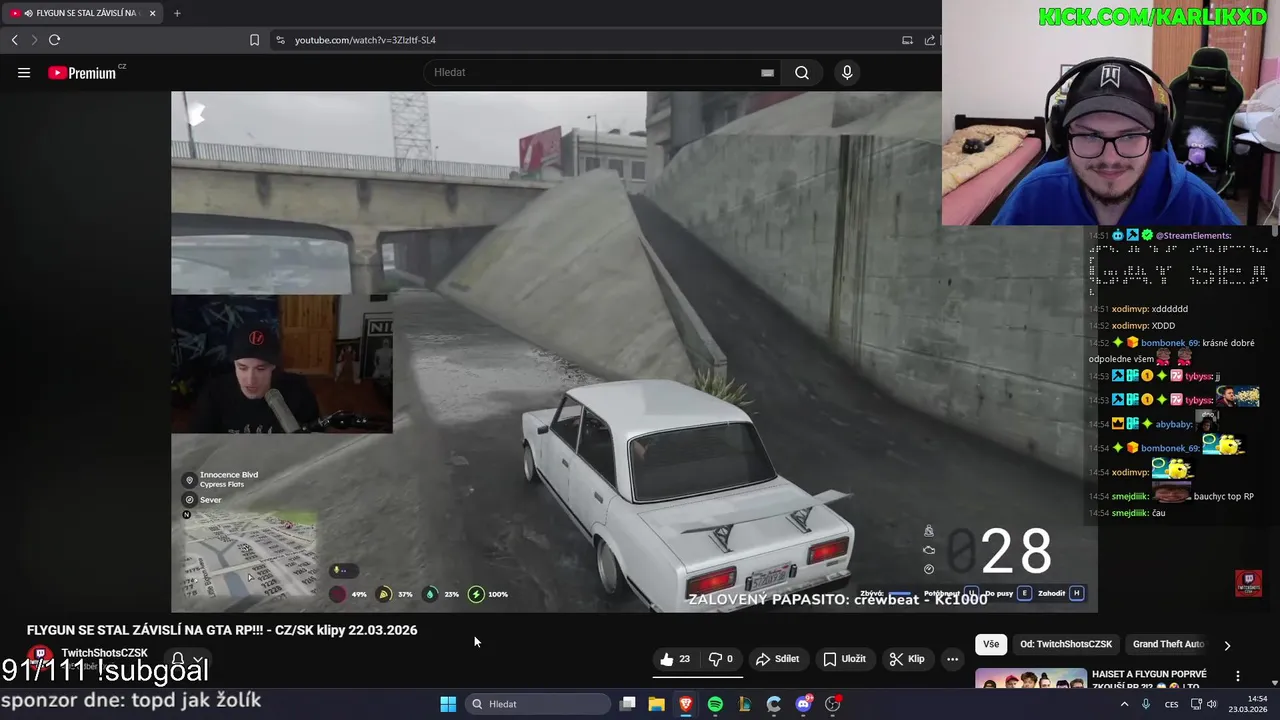This screenshot has width=1280, height=720.
Task: Open a new browser tab
Action: click(x=177, y=13)
